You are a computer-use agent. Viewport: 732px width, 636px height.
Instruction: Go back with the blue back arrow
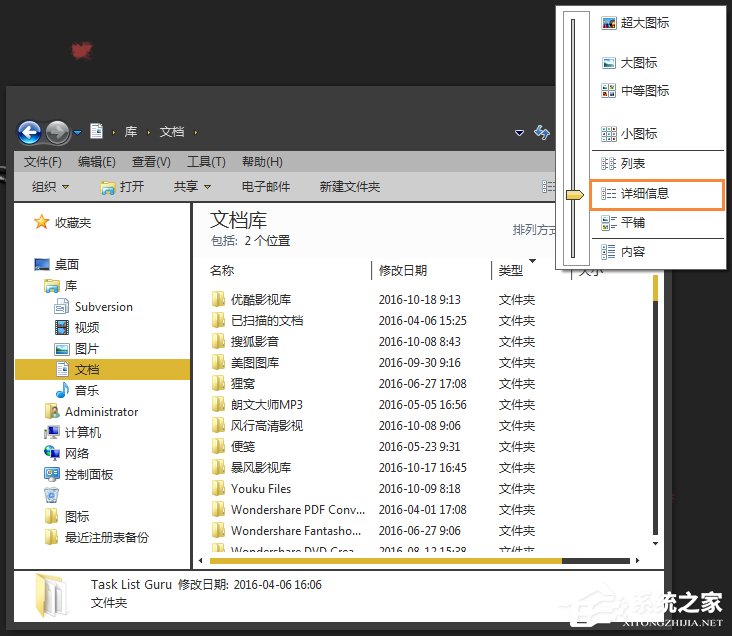coord(29,133)
